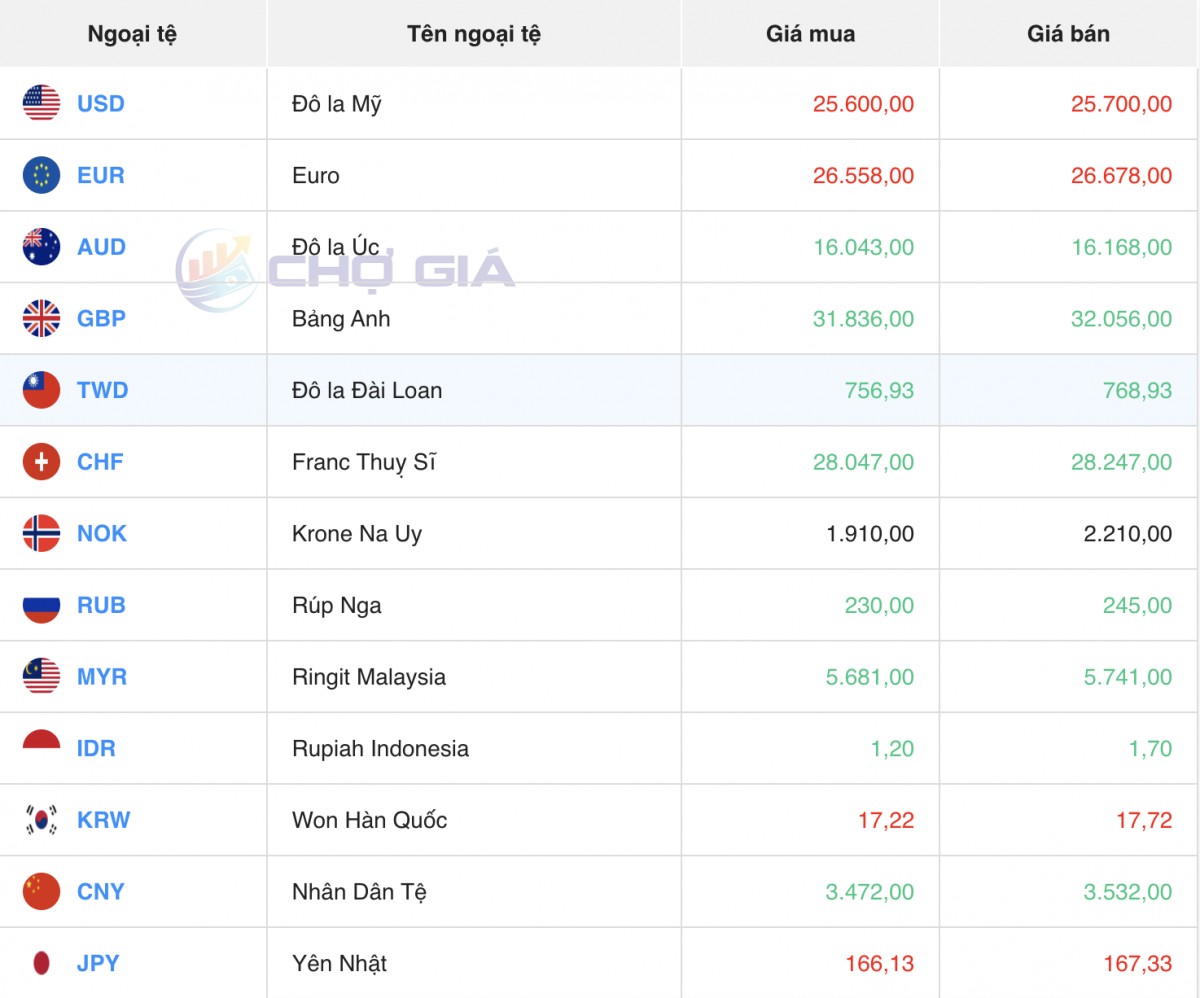This screenshot has width=1200, height=998.
Task: Click the South Korean flag icon
Action: 41,820
